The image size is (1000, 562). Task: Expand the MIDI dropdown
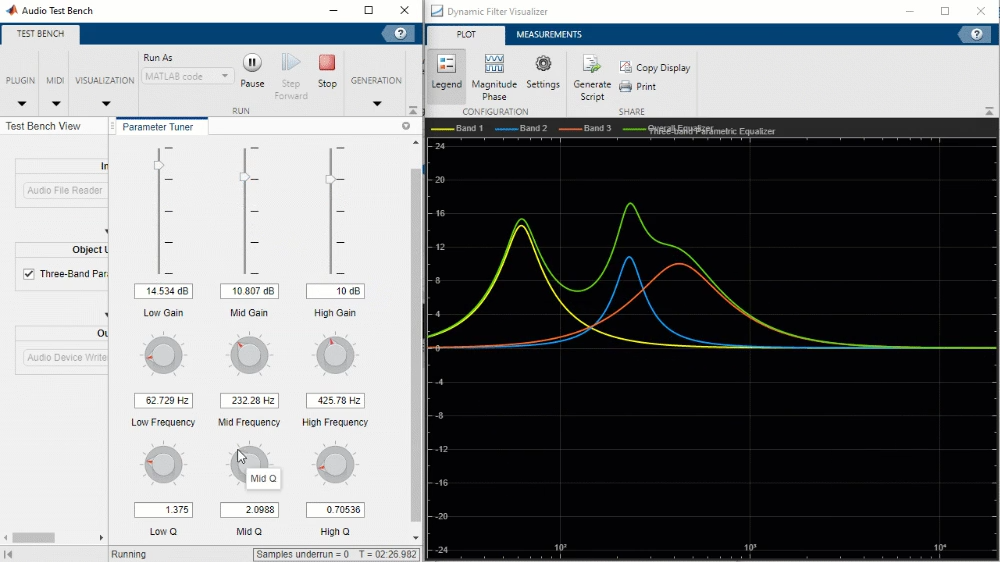point(55,103)
